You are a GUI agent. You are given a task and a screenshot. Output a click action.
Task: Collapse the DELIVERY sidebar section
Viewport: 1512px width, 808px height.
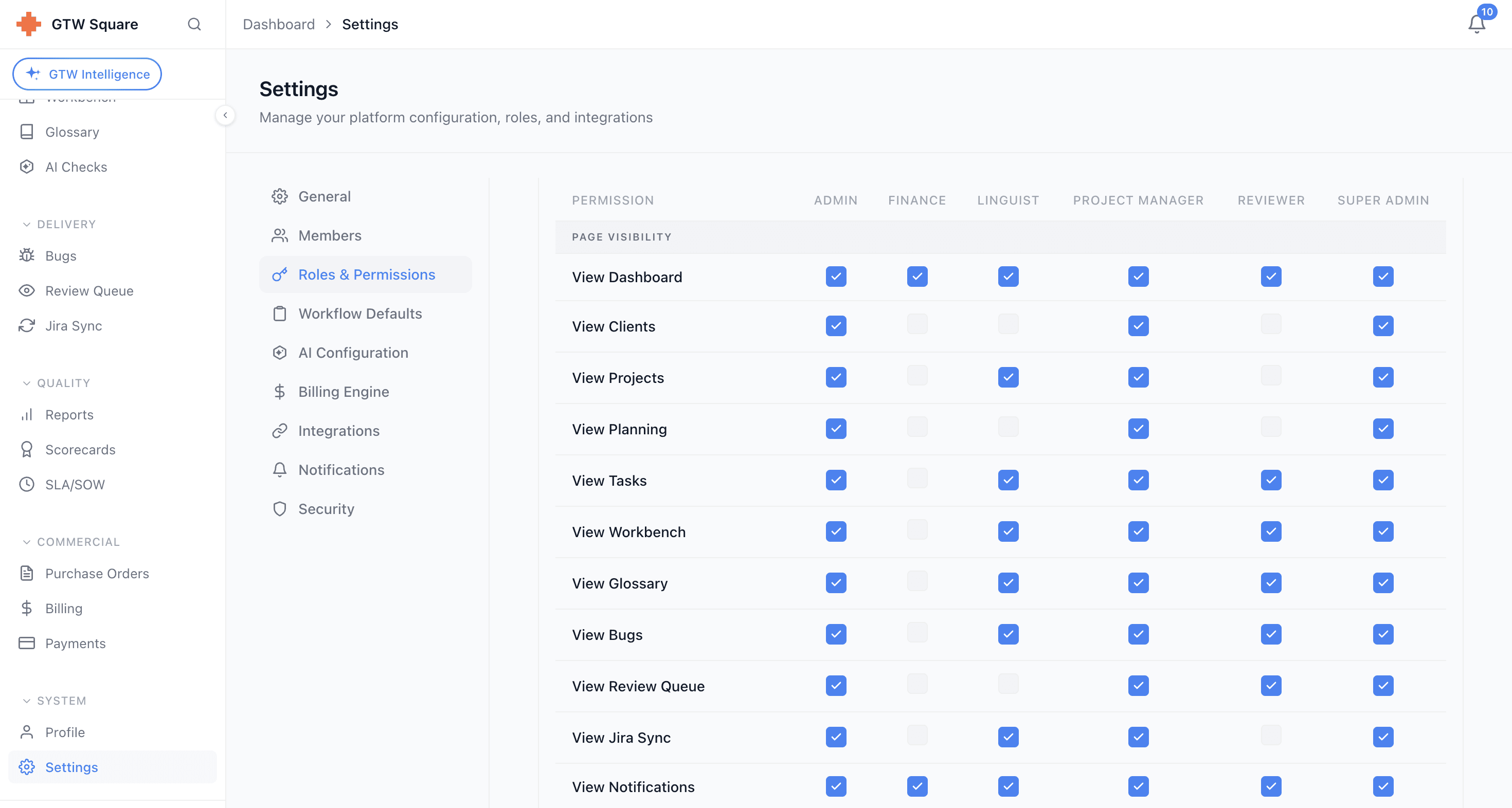tap(26, 224)
